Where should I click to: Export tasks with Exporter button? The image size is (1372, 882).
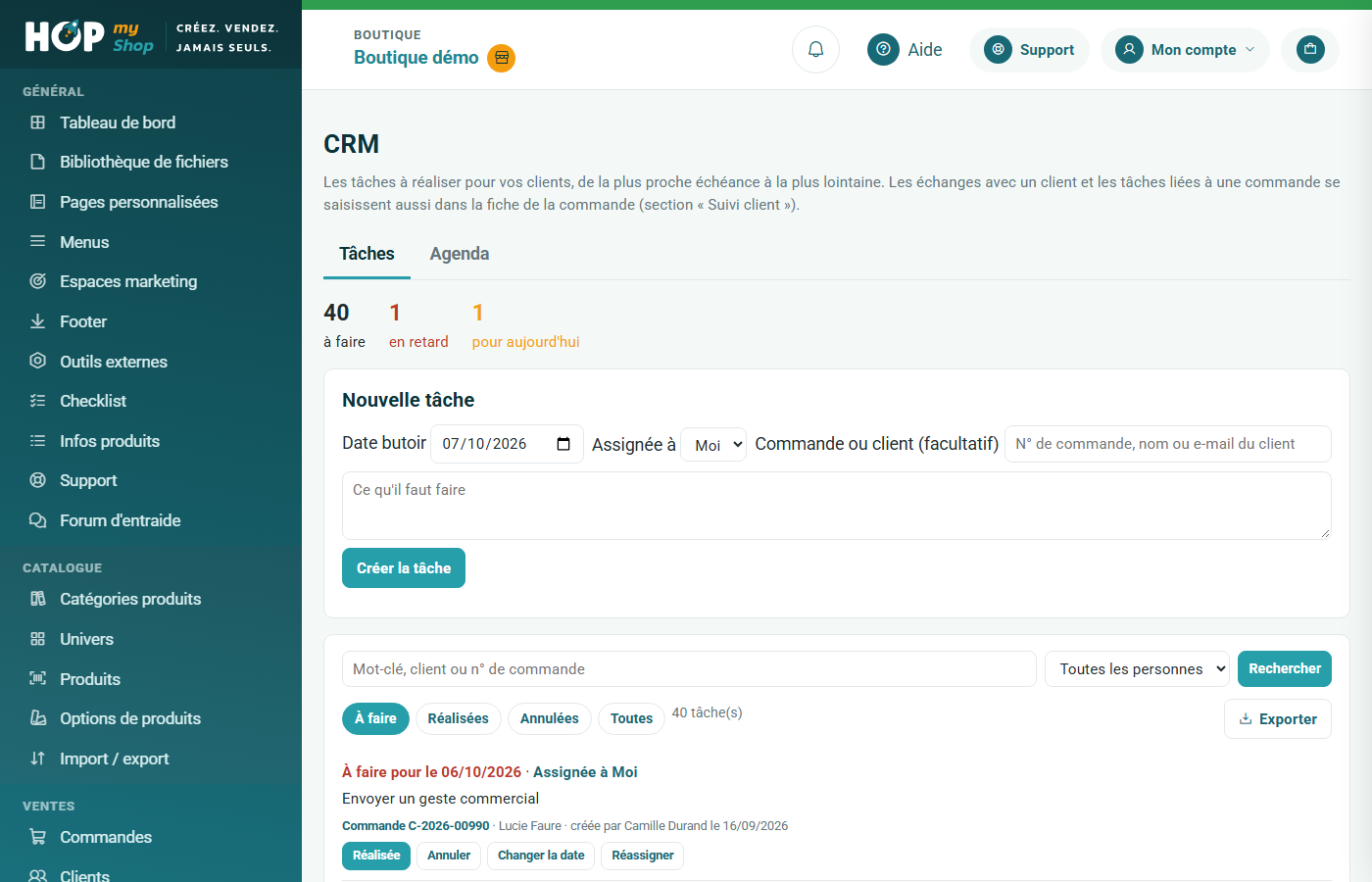tap(1278, 719)
